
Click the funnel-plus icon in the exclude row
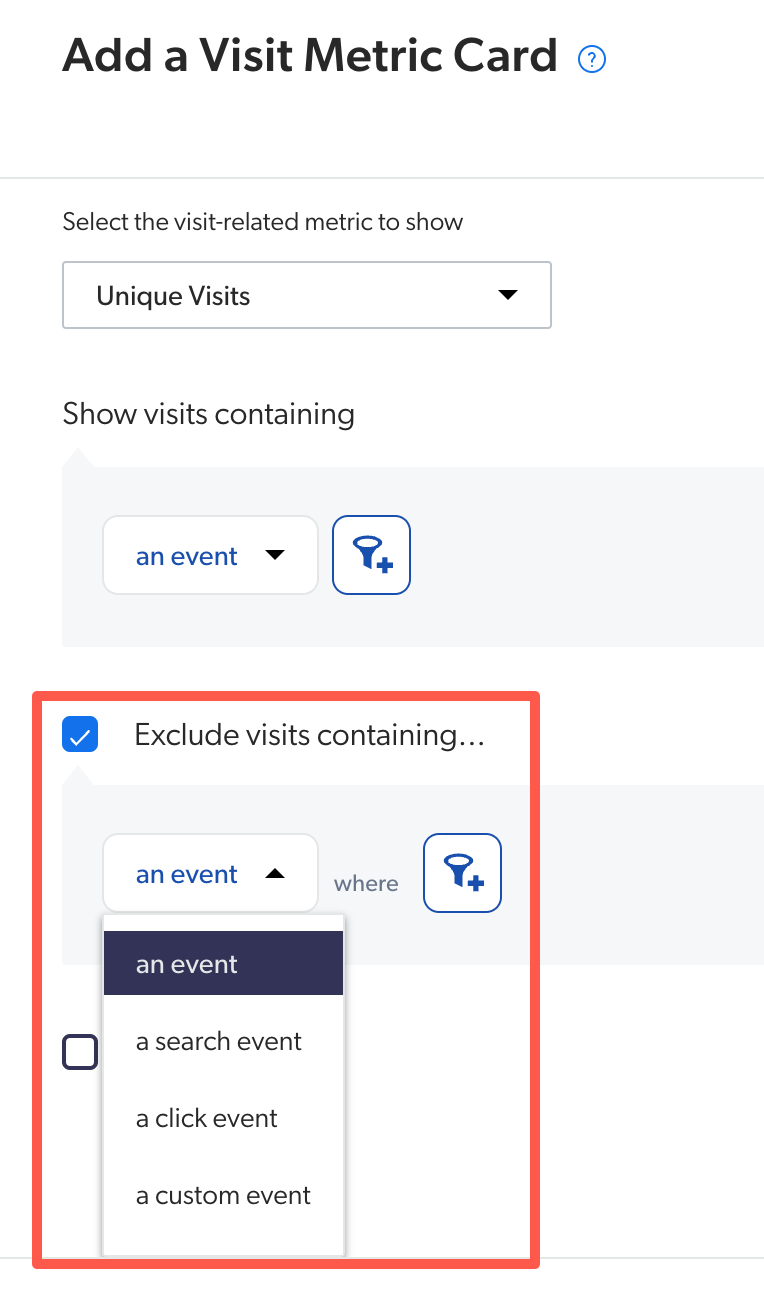coord(462,872)
